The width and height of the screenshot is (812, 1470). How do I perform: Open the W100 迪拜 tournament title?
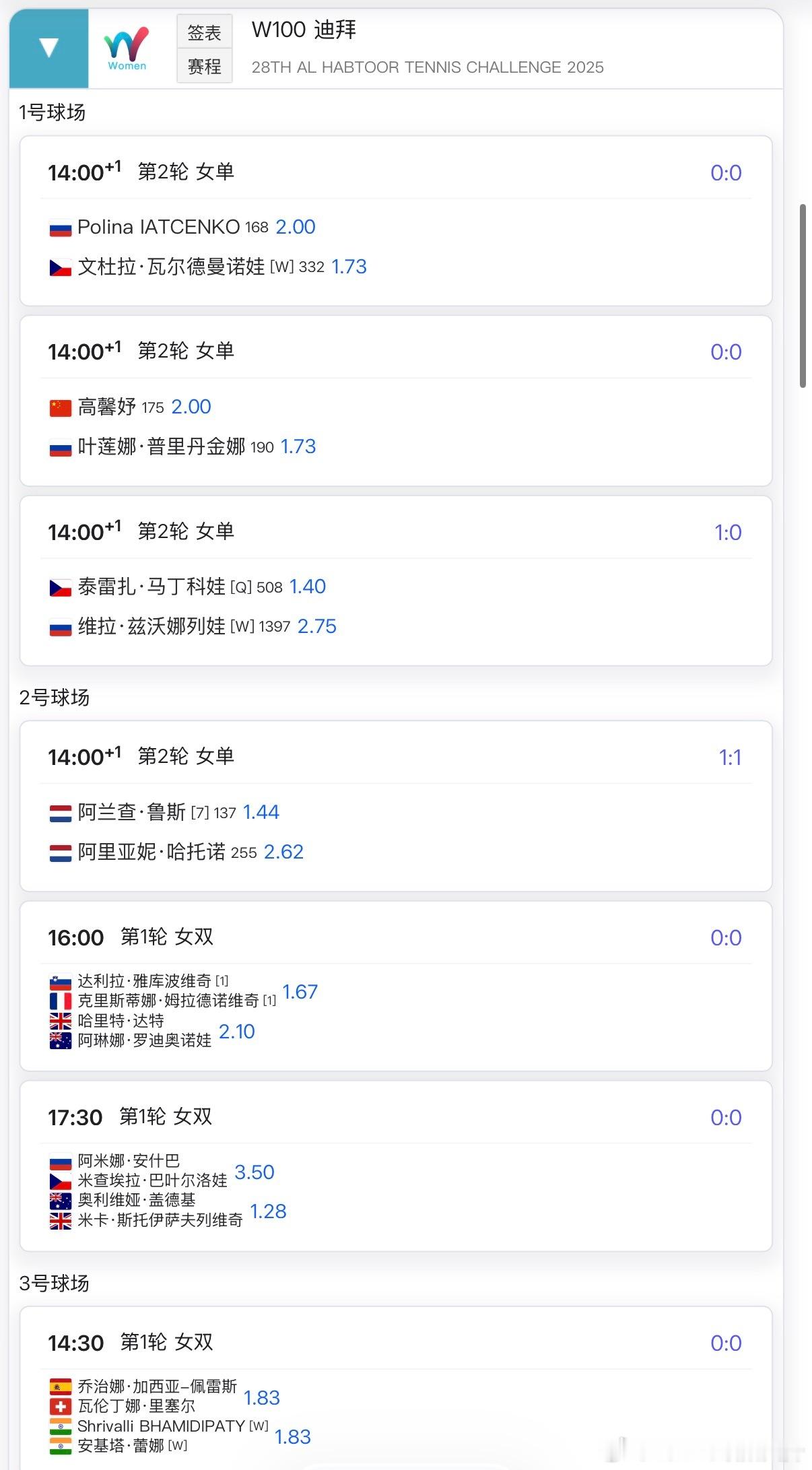coord(304,30)
